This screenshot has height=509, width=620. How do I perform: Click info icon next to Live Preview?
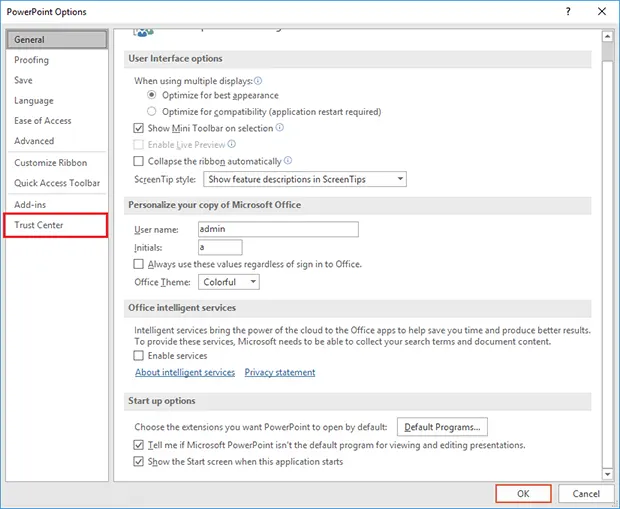coord(232,144)
